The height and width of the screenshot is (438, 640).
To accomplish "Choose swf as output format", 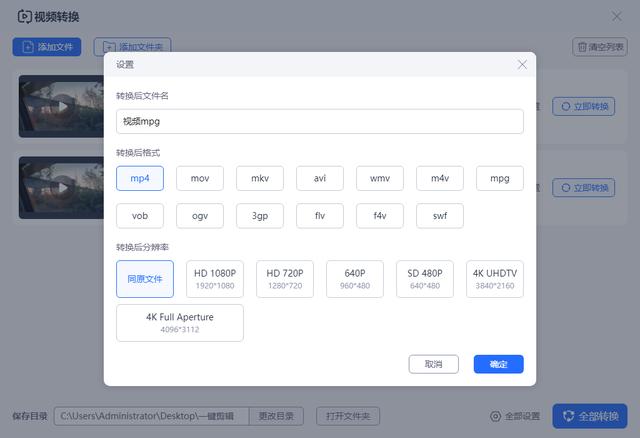I will click(440, 215).
